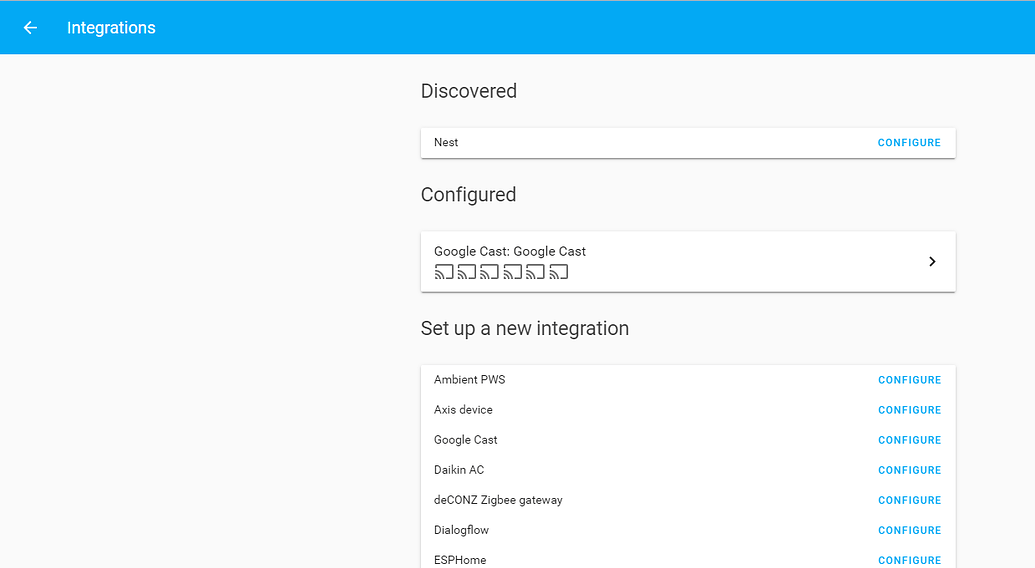Configure Dialogflow integration
This screenshot has width=1035, height=568.
point(910,530)
